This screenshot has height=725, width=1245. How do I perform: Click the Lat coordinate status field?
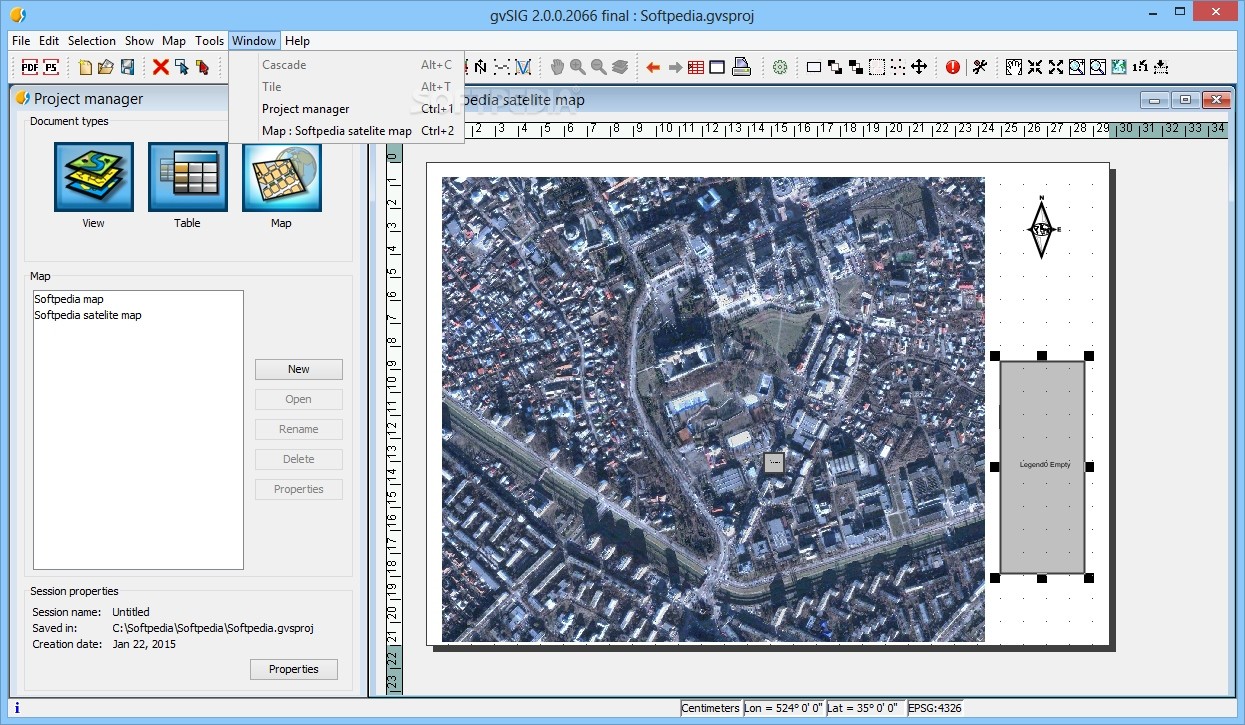click(x=866, y=708)
